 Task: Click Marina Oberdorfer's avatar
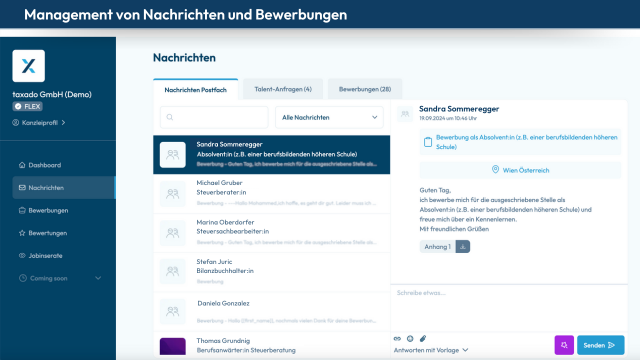coord(173,233)
